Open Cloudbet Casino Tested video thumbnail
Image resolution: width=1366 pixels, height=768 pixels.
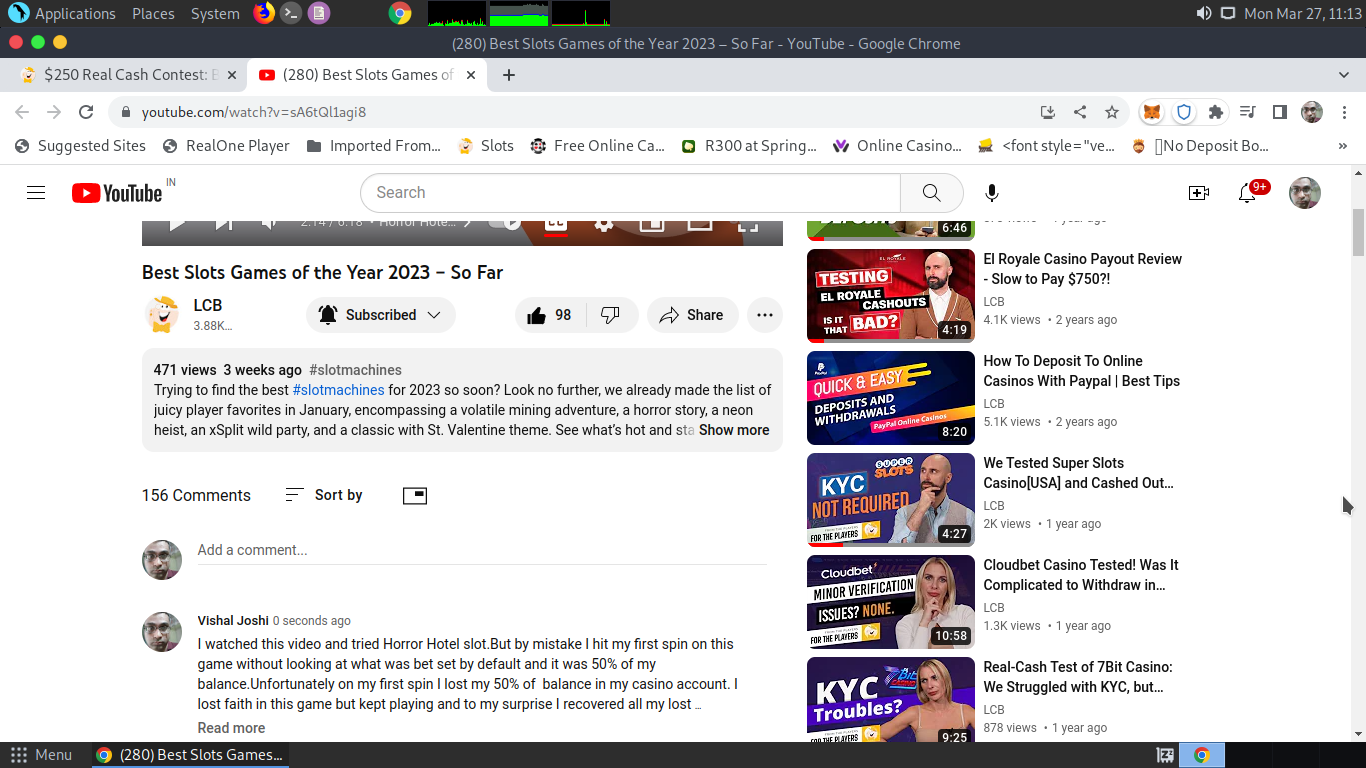click(891, 602)
